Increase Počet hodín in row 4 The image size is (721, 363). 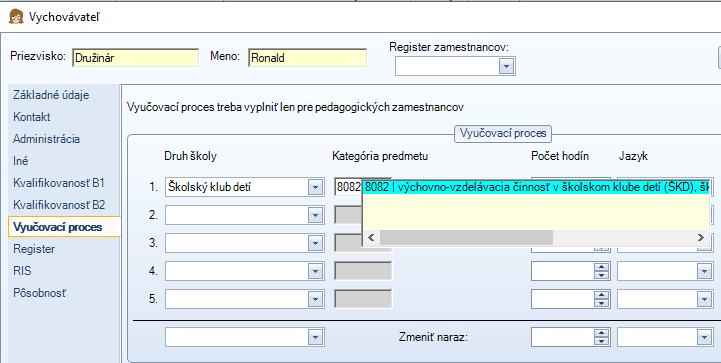[x=601, y=267]
